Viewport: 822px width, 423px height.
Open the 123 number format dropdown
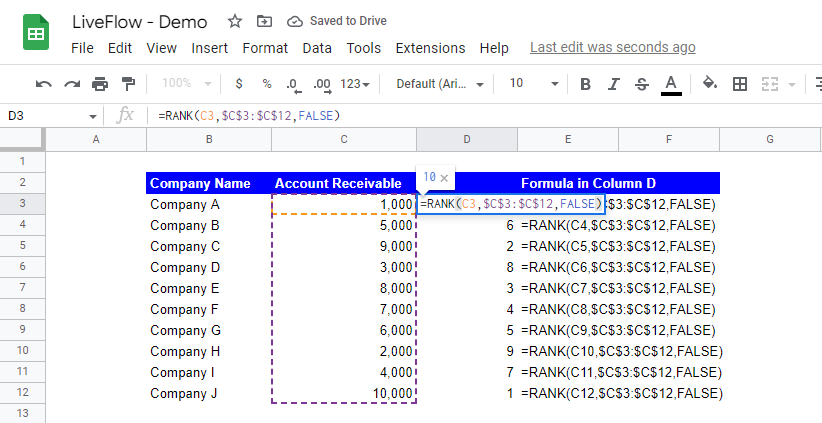[x=355, y=84]
